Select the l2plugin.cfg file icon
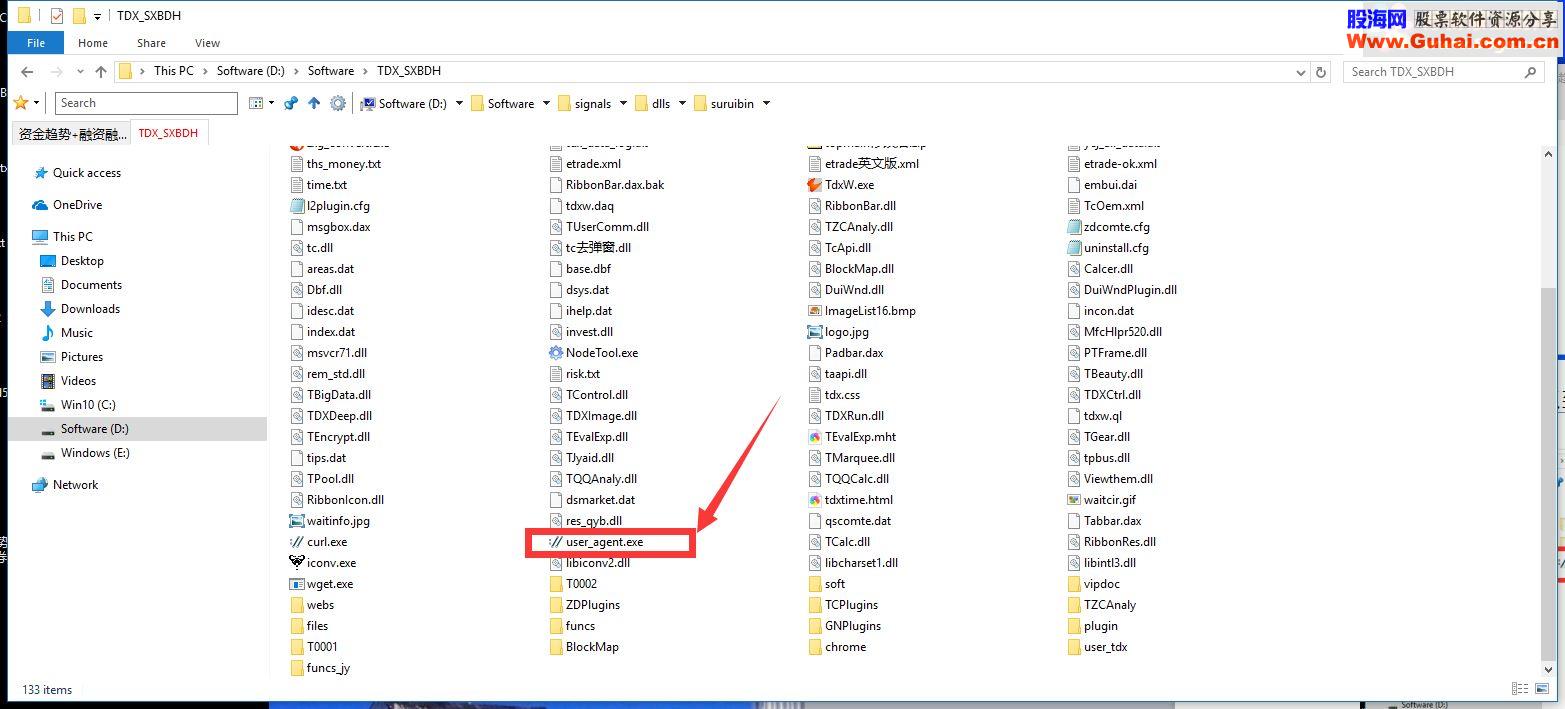The width and height of the screenshot is (1565, 709). coord(296,206)
